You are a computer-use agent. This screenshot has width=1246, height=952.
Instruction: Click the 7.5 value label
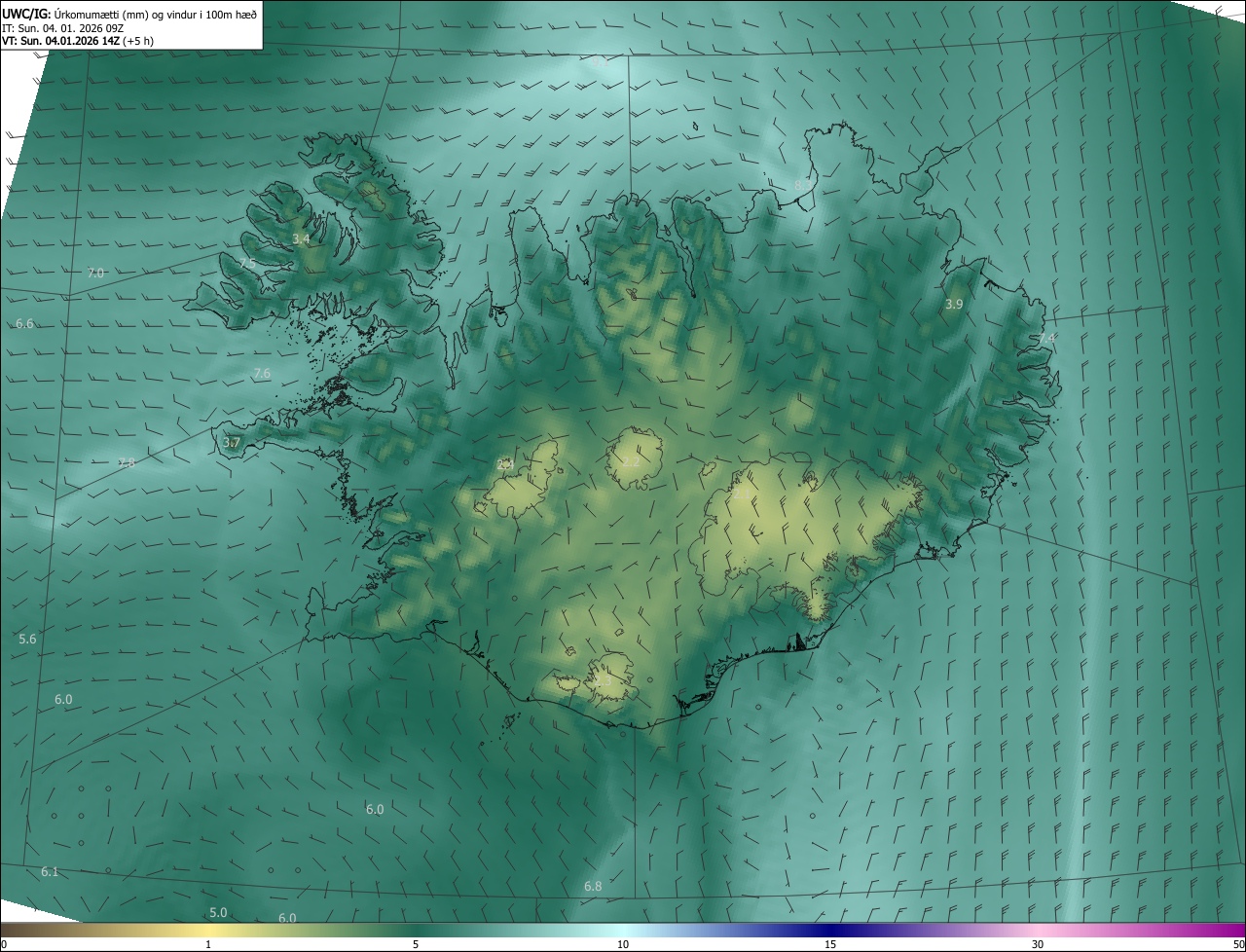point(247,264)
